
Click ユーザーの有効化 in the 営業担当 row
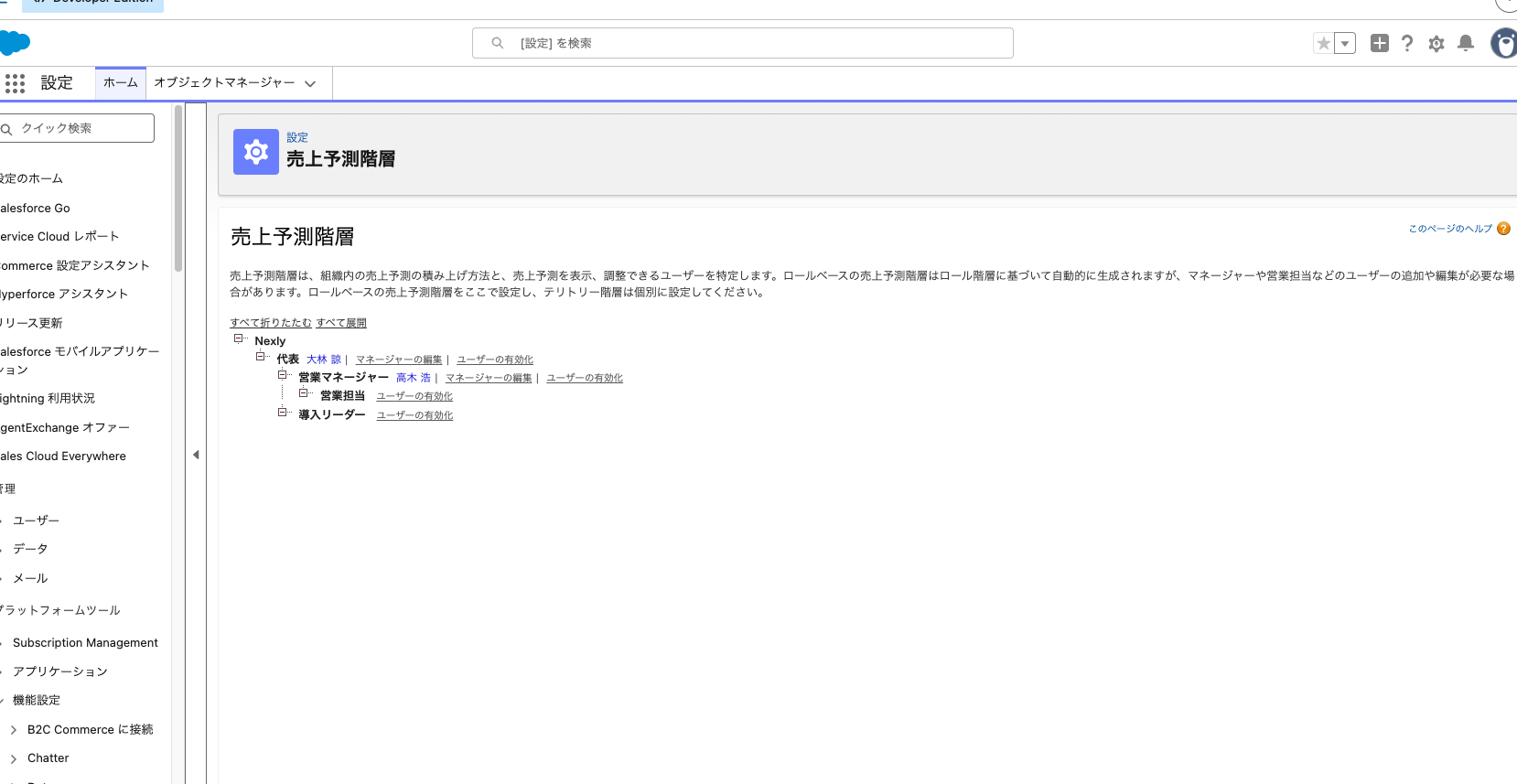[414, 396]
